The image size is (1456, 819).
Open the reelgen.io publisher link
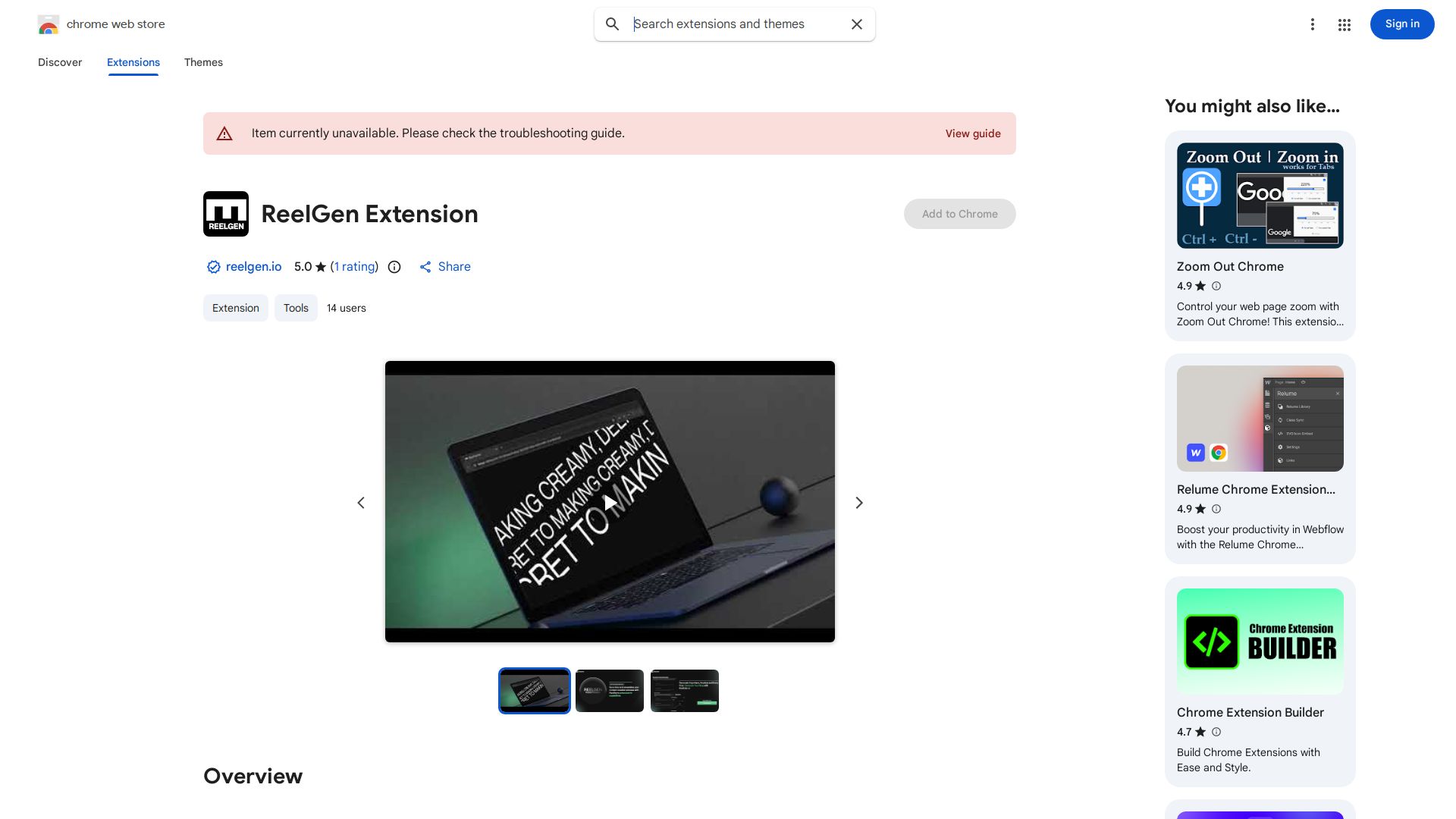253,267
